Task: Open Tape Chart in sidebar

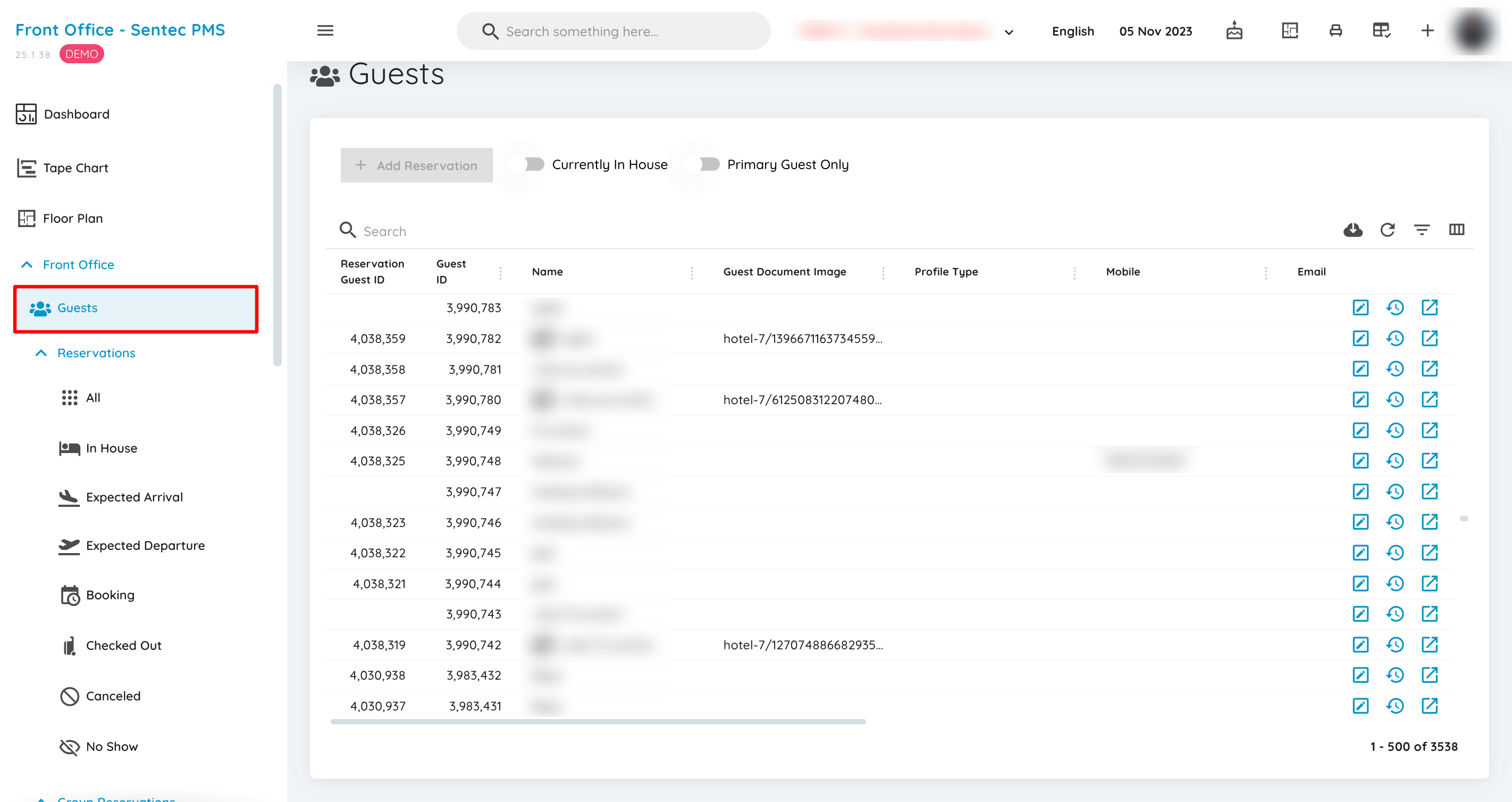Action: 63,168
